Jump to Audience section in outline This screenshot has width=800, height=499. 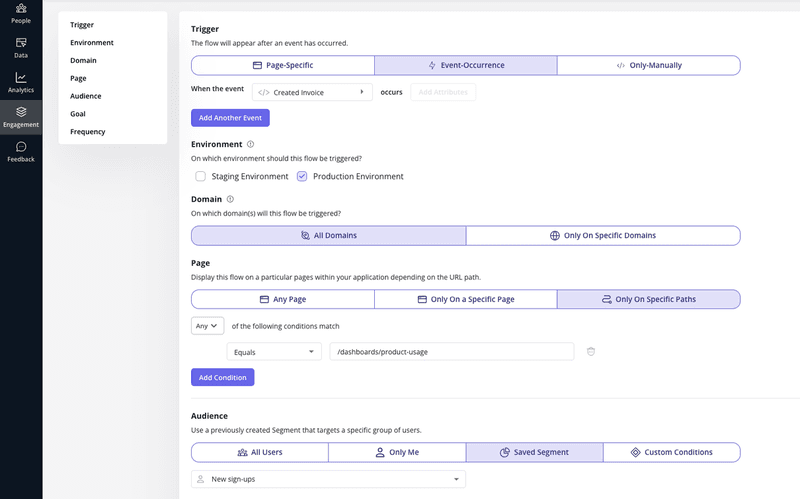pyautogui.click(x=86, y=96)
